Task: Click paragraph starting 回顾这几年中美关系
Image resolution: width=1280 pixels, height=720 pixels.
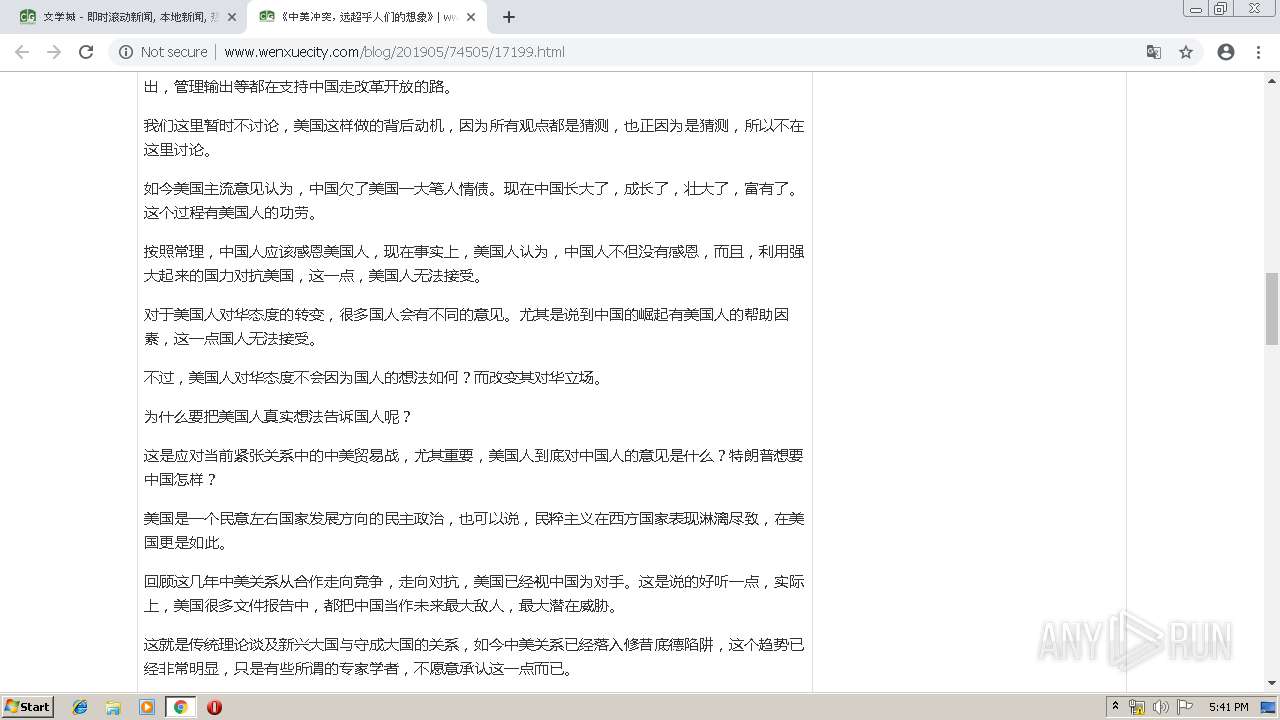Action: click(x=474, y=593)
